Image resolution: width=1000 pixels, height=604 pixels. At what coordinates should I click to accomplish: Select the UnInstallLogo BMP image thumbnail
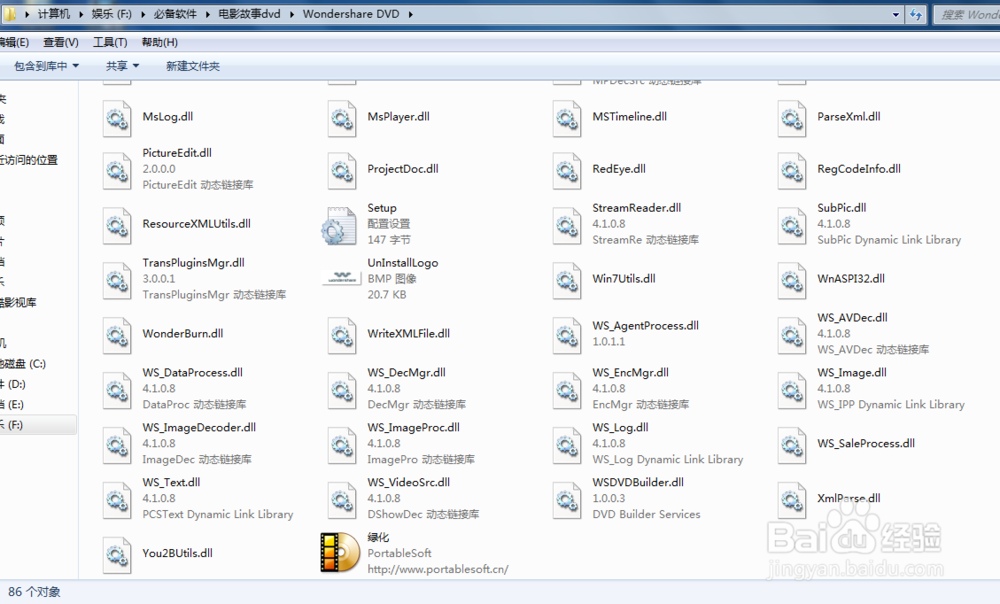coord(342,278)
